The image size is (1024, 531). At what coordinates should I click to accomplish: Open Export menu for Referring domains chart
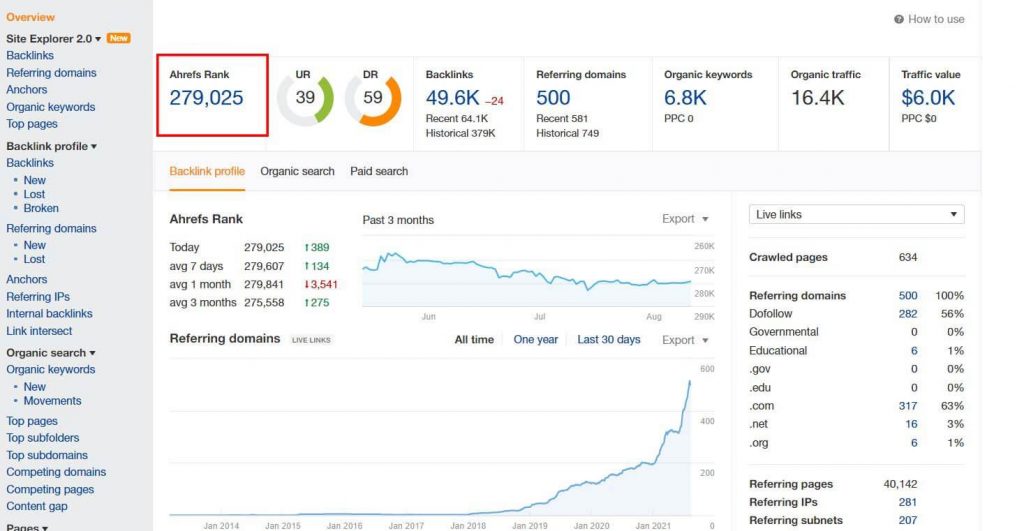(685, 340)
